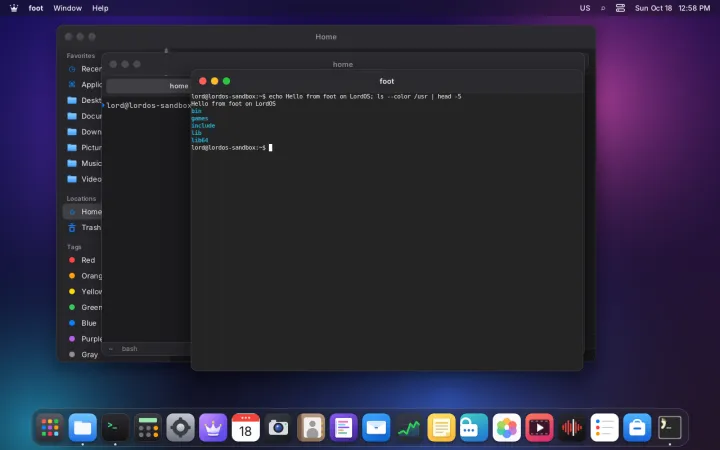Open the Window menu
This screenshot has height=450, width=720.
(68, 8)
